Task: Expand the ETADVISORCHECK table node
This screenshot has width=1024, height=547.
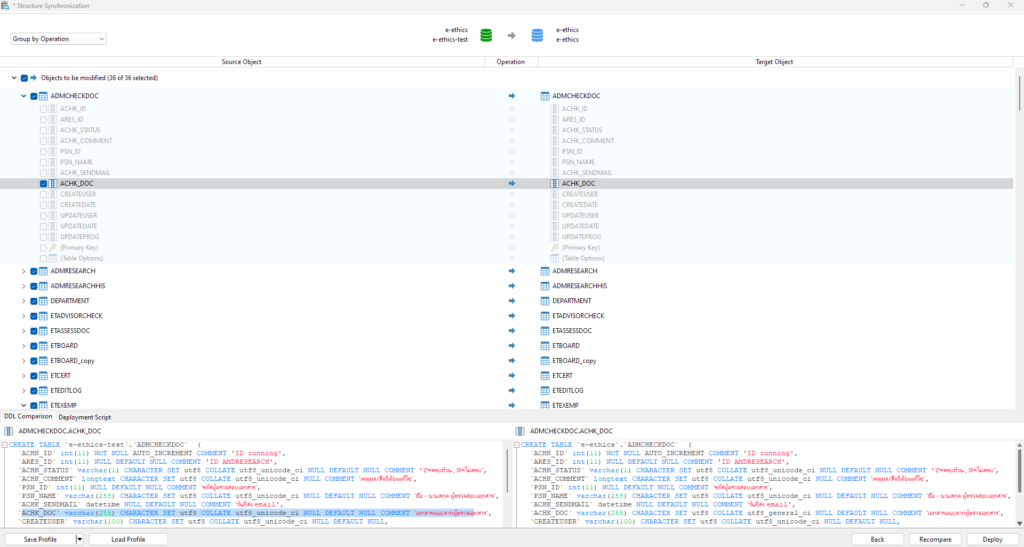Action: click(23, 316)
